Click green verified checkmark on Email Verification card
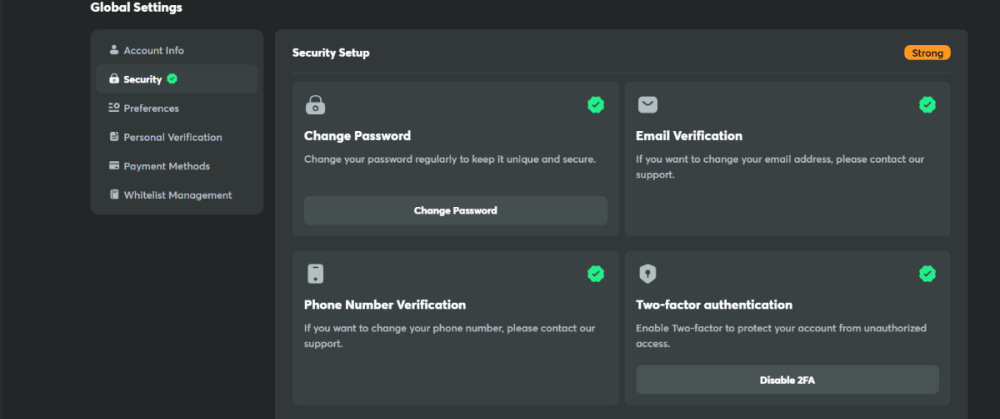 (927, 104)
